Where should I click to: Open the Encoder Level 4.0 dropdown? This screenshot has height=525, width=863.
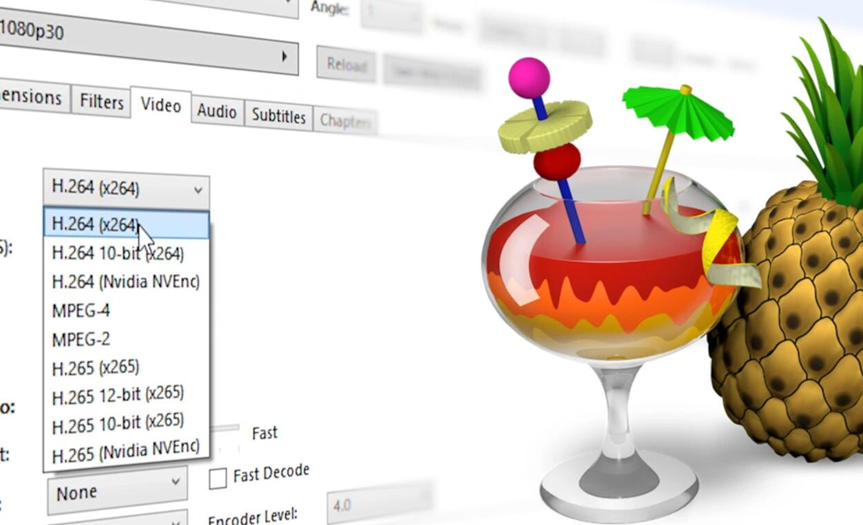point(380,503)
